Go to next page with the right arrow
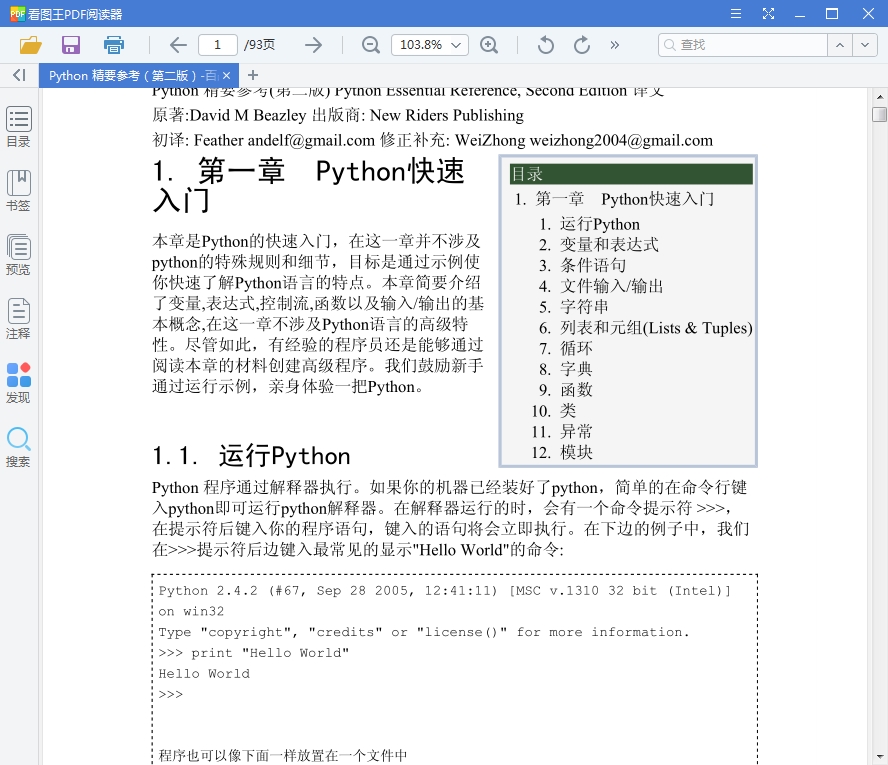This screenshot has width=888, height=765. coord(313,45)
